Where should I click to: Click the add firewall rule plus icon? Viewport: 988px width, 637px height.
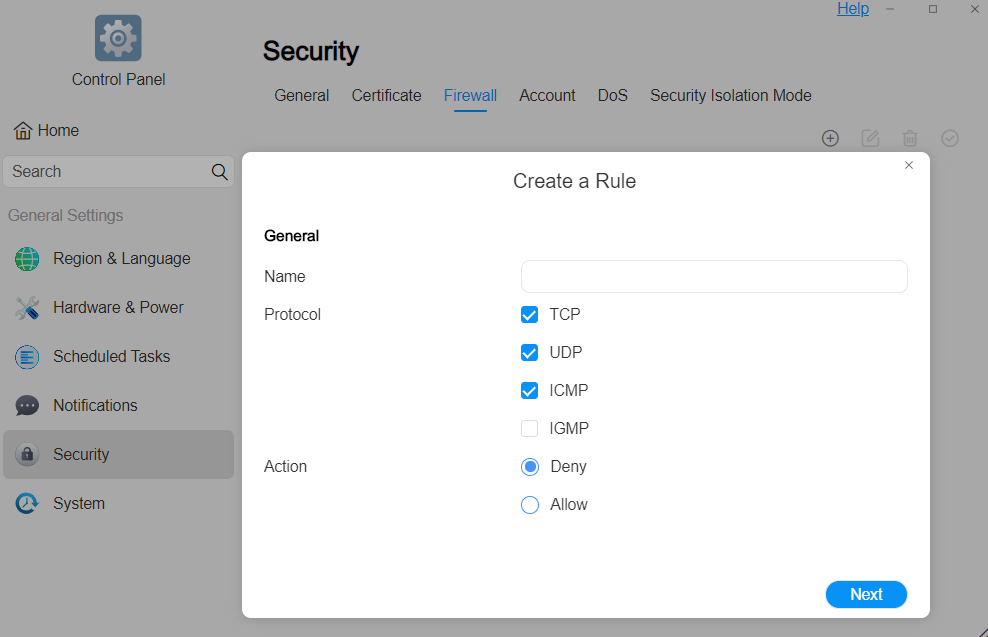point(830,138)
